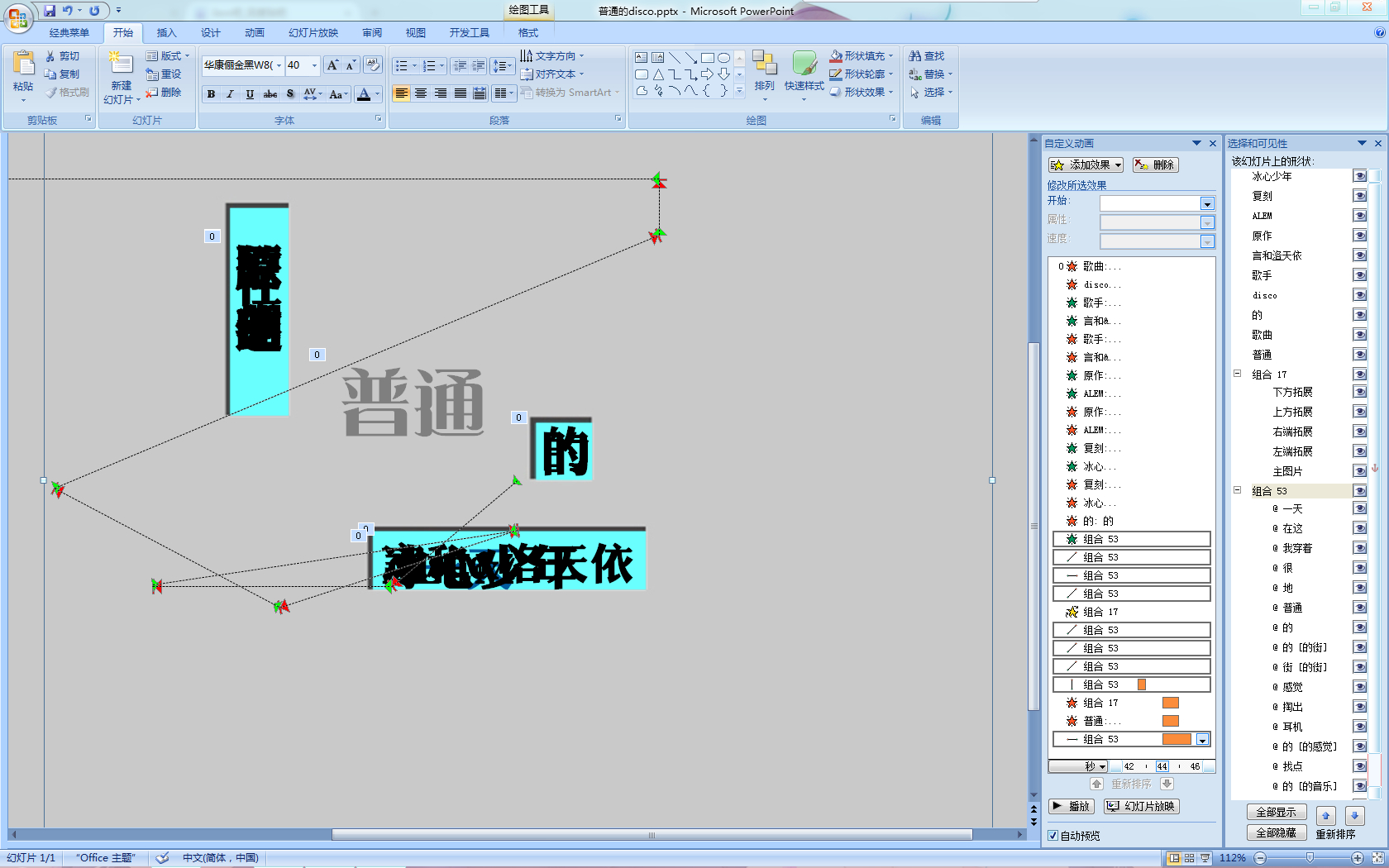The image size is (1389, 868).
Task: Open the 幻灯片放映 ribbon tab
Action: [x=313, y=33]
